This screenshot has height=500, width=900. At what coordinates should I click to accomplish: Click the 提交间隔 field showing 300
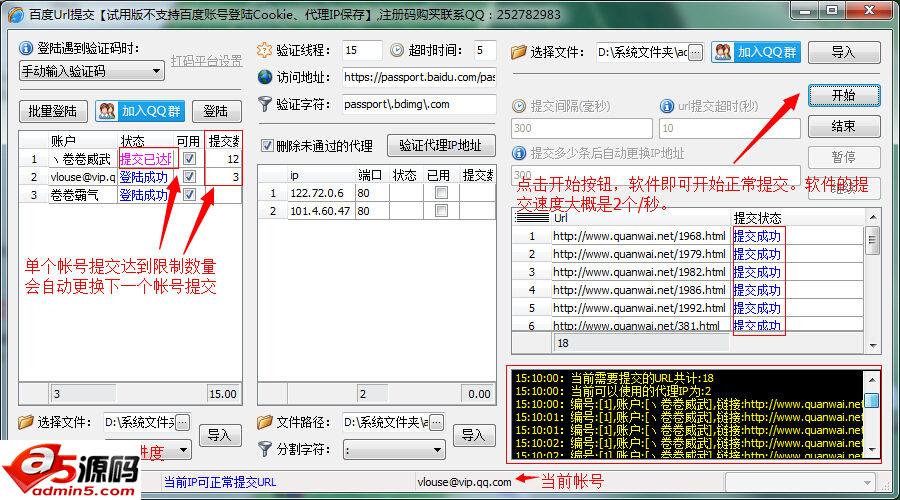581,128
